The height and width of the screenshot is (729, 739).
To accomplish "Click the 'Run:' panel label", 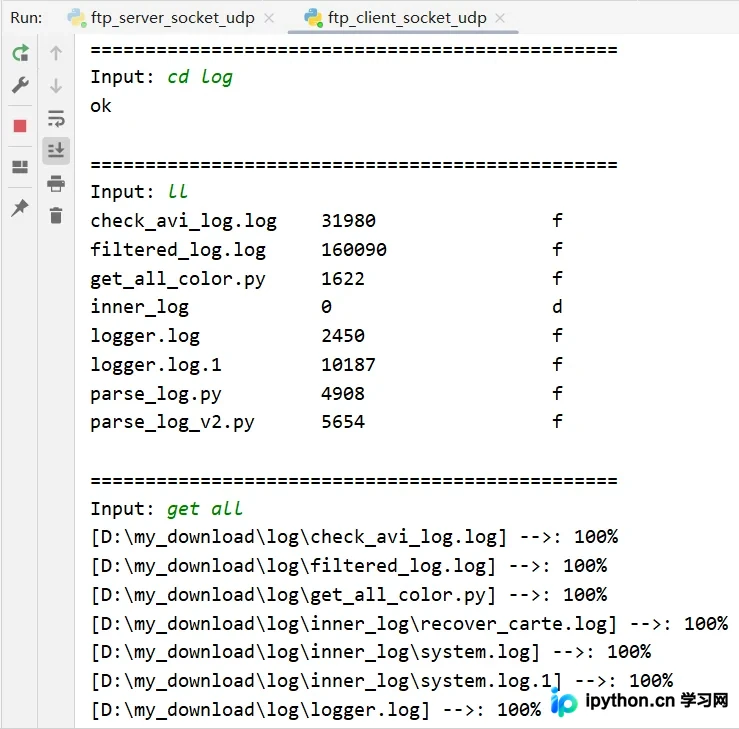I will (26, 18).
